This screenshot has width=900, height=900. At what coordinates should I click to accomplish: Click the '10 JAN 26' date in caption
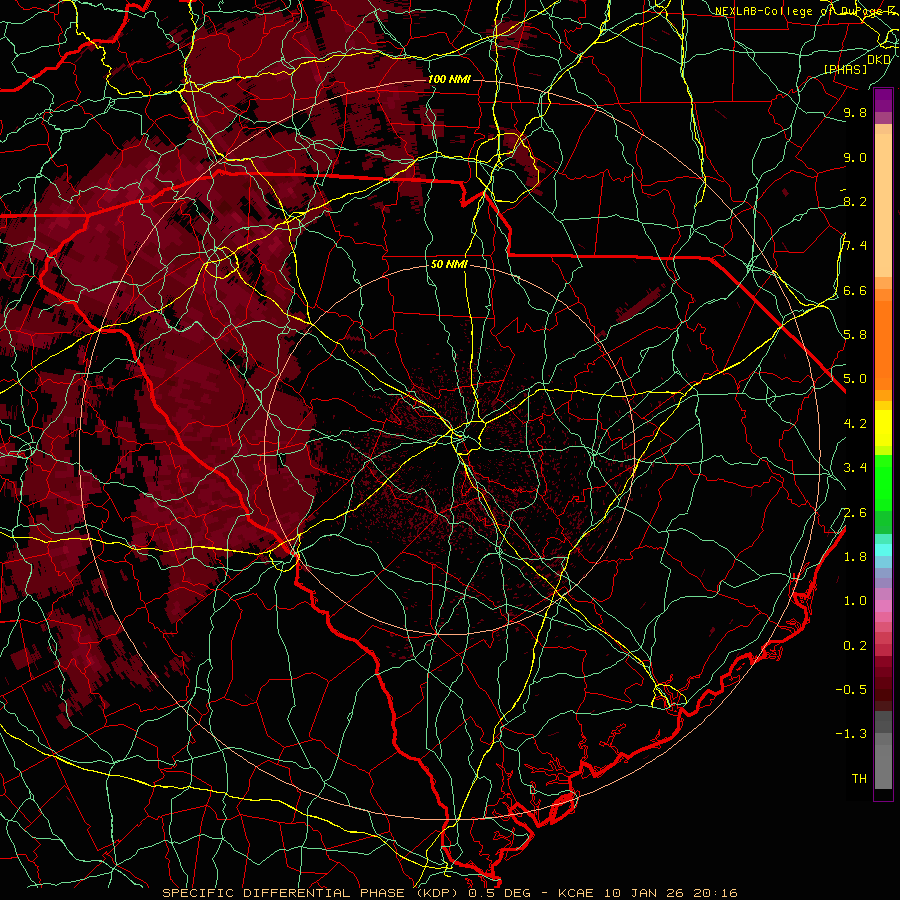point(643,893)
